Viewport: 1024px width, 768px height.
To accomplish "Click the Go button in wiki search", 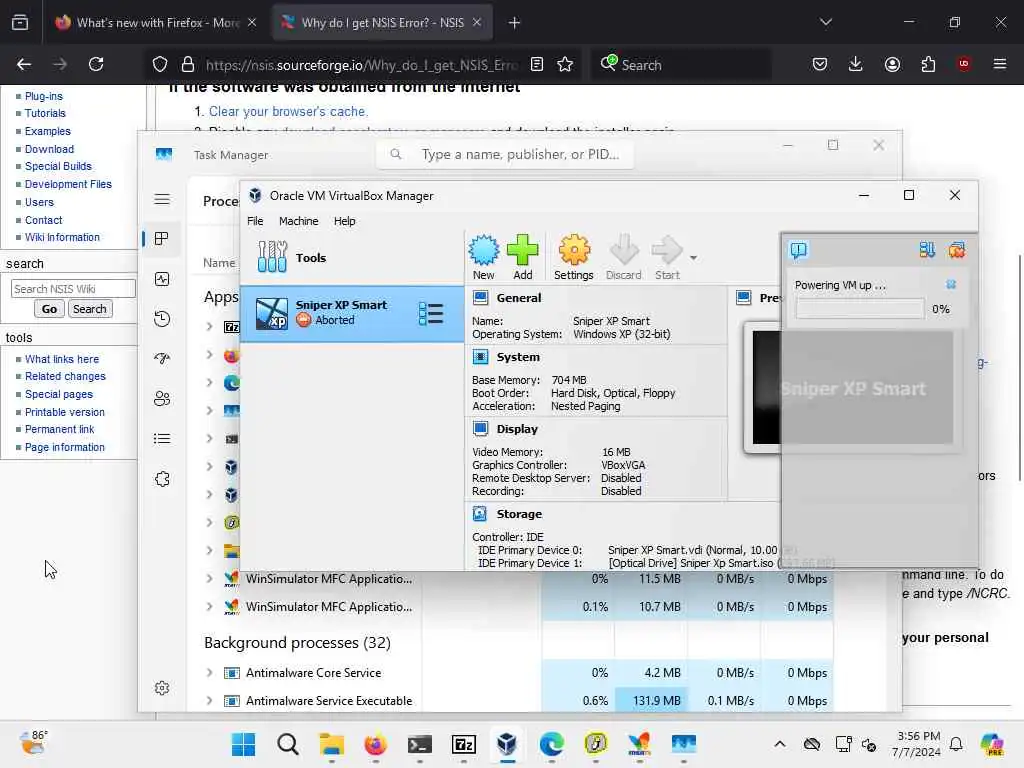I will (49, 309).
